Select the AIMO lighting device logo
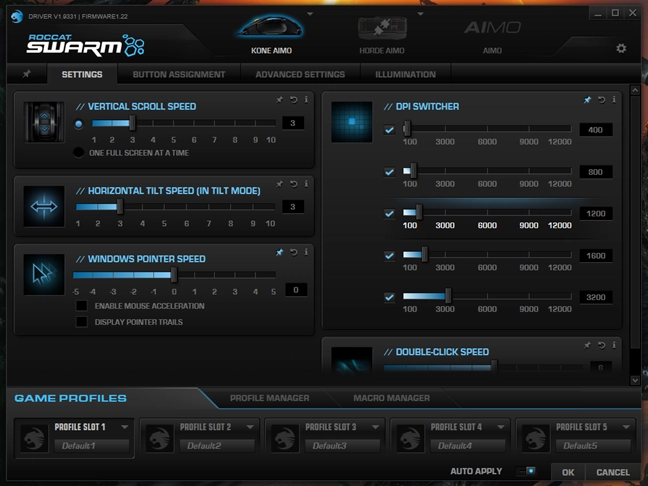Image resolution: width=648 pixels, height=486 pixels. tap(492, 28)
